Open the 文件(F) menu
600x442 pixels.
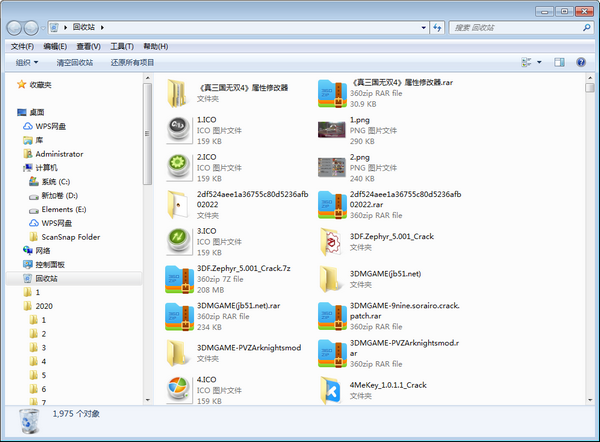[x=22, y=46]
